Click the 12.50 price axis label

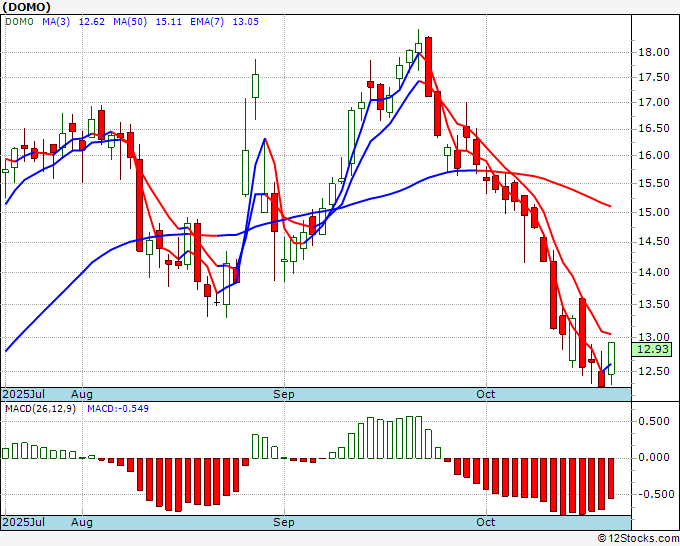[654, 371]
